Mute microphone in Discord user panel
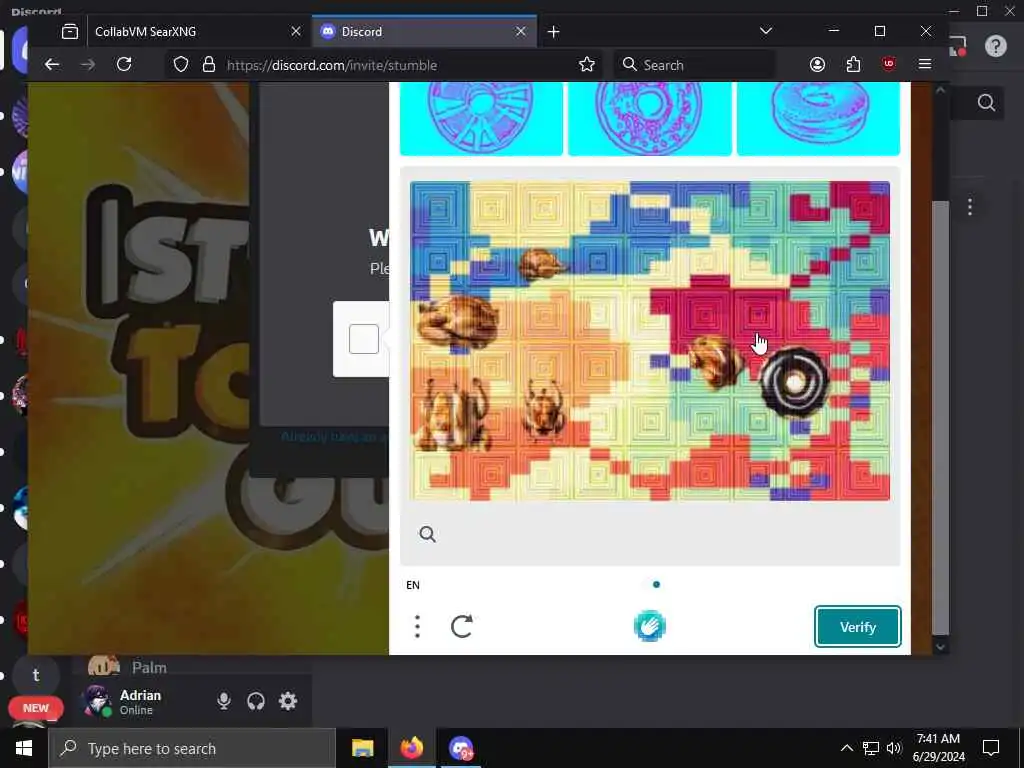The width and height of the screenshot is (1024, 768). pyautogui.click(x=223, y=701)
